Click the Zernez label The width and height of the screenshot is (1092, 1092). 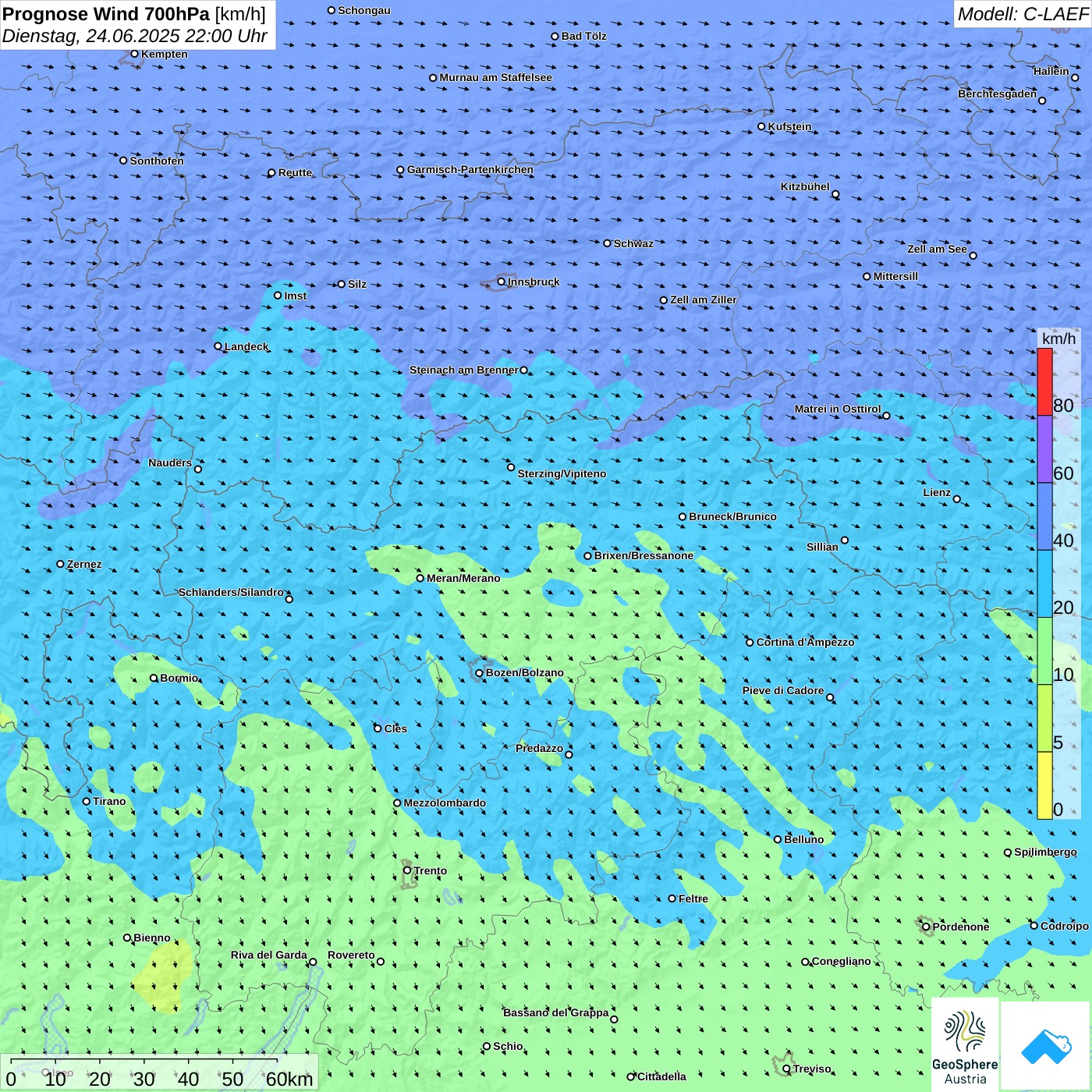pos(84,564)
